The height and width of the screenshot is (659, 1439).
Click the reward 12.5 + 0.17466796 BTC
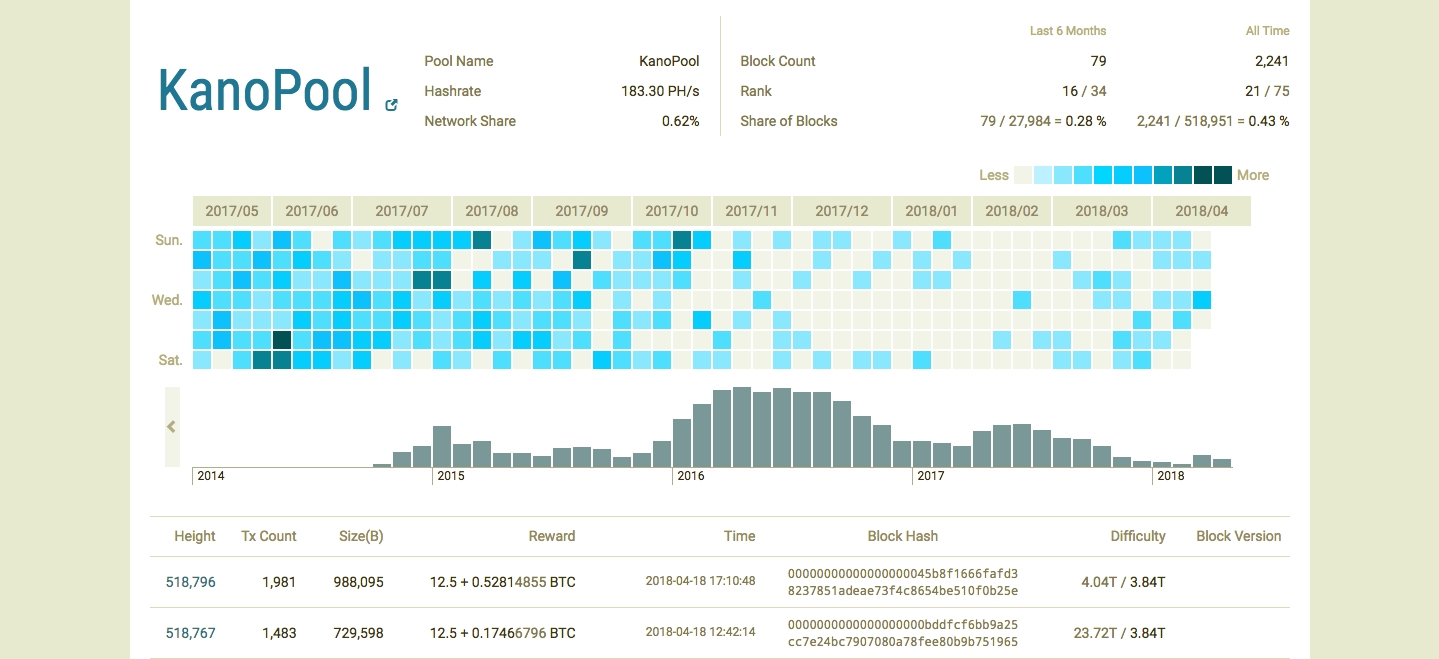pyautogui.click(x=503, y=633)
